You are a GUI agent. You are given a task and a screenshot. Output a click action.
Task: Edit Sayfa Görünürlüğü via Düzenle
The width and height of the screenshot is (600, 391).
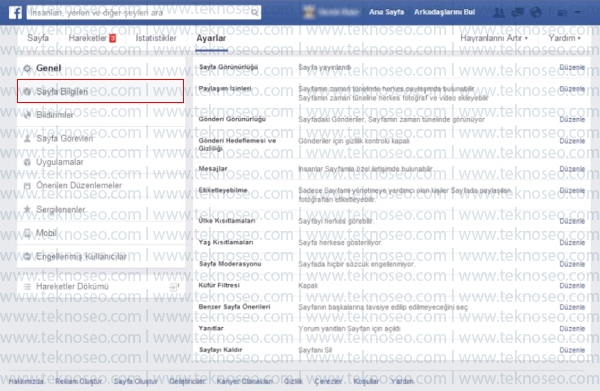572,67
